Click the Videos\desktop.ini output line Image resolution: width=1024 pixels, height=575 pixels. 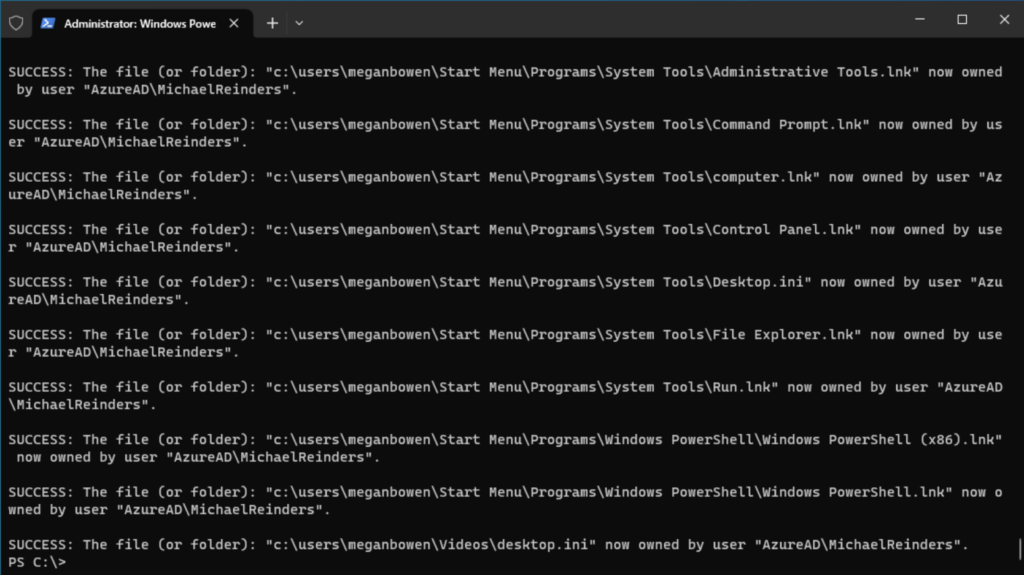click(488, 544)
